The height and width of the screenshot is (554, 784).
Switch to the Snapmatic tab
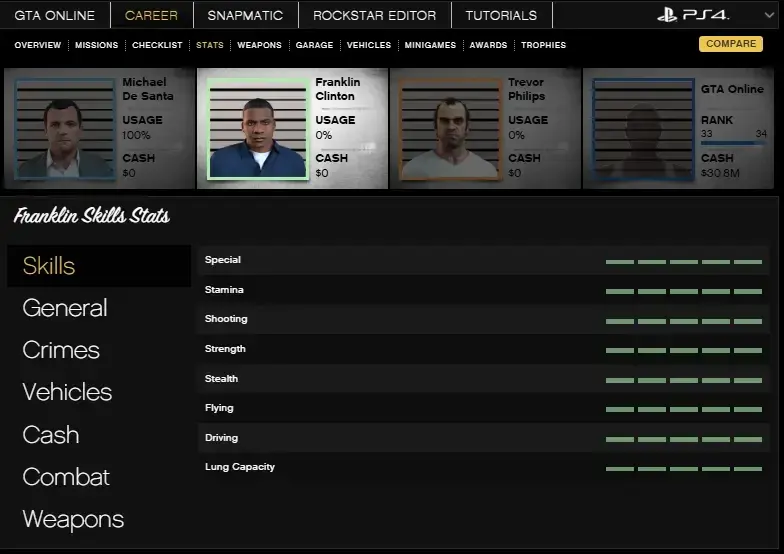click(x=245, y=15)
